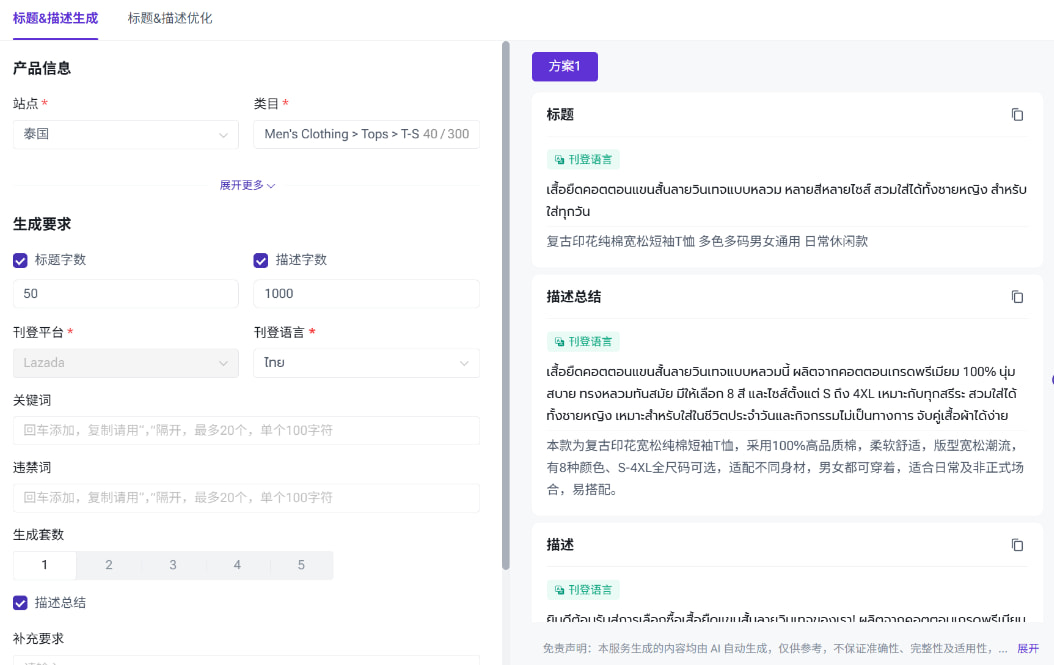Select the 方案1 result tab
The width and height of the screenshot is (1054, 665).
tap(565, 67)
